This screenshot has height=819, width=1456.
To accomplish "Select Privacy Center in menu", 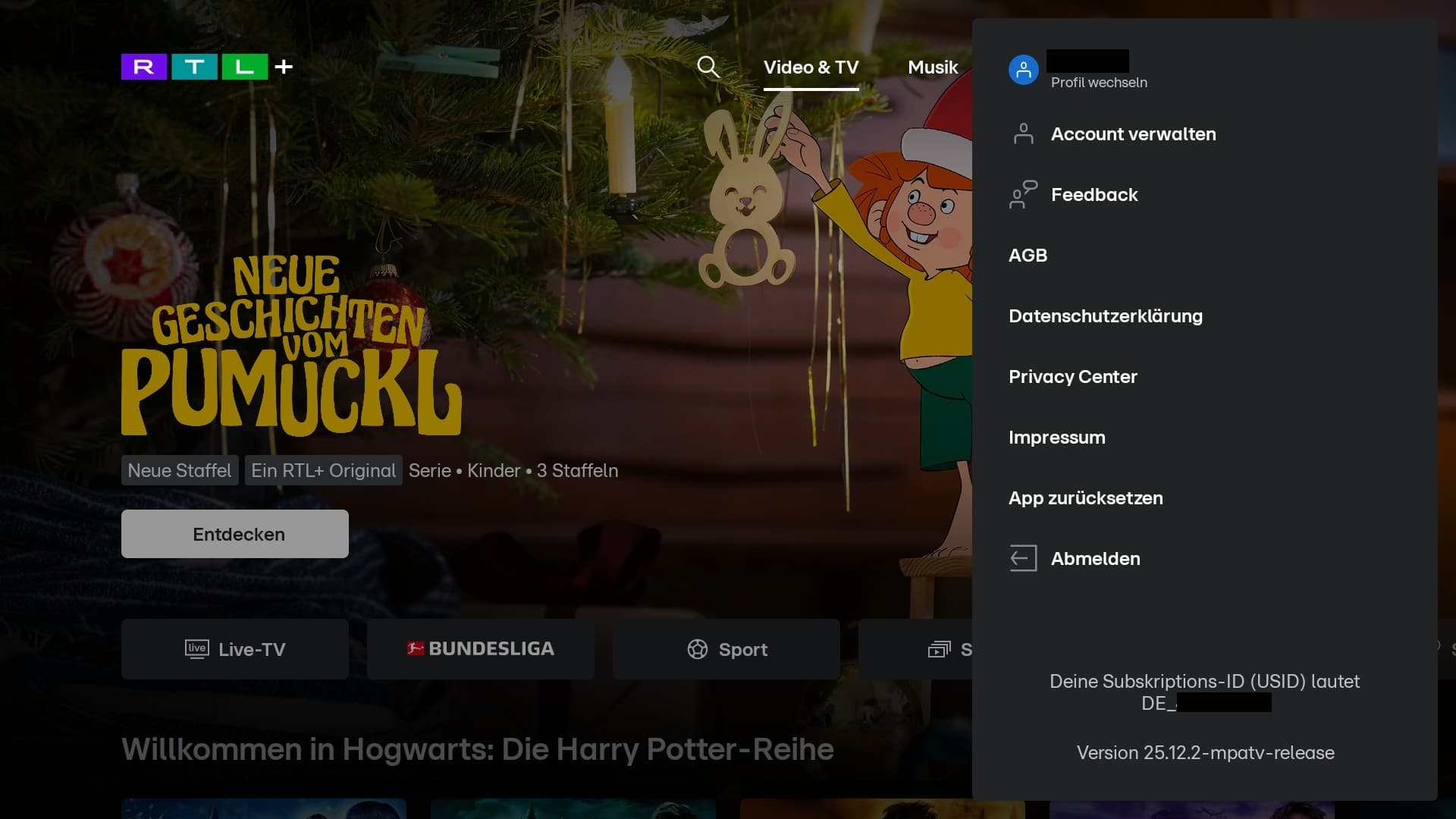I will 1072,377.
